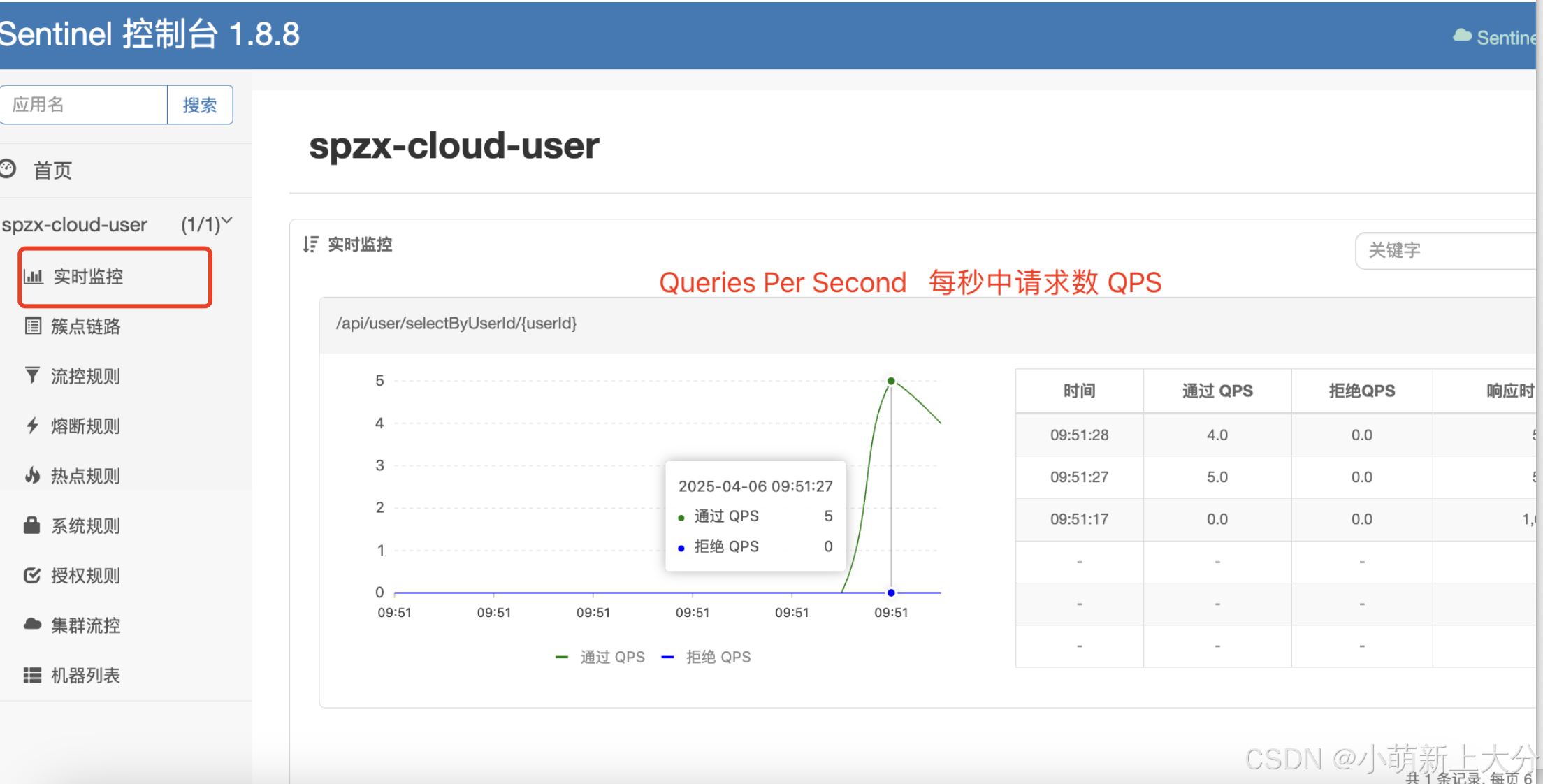The height and width of the screenshot is (784, 1543).
Task: Click the bar-chart icon beside 实时监控
Action: point(33,276)
